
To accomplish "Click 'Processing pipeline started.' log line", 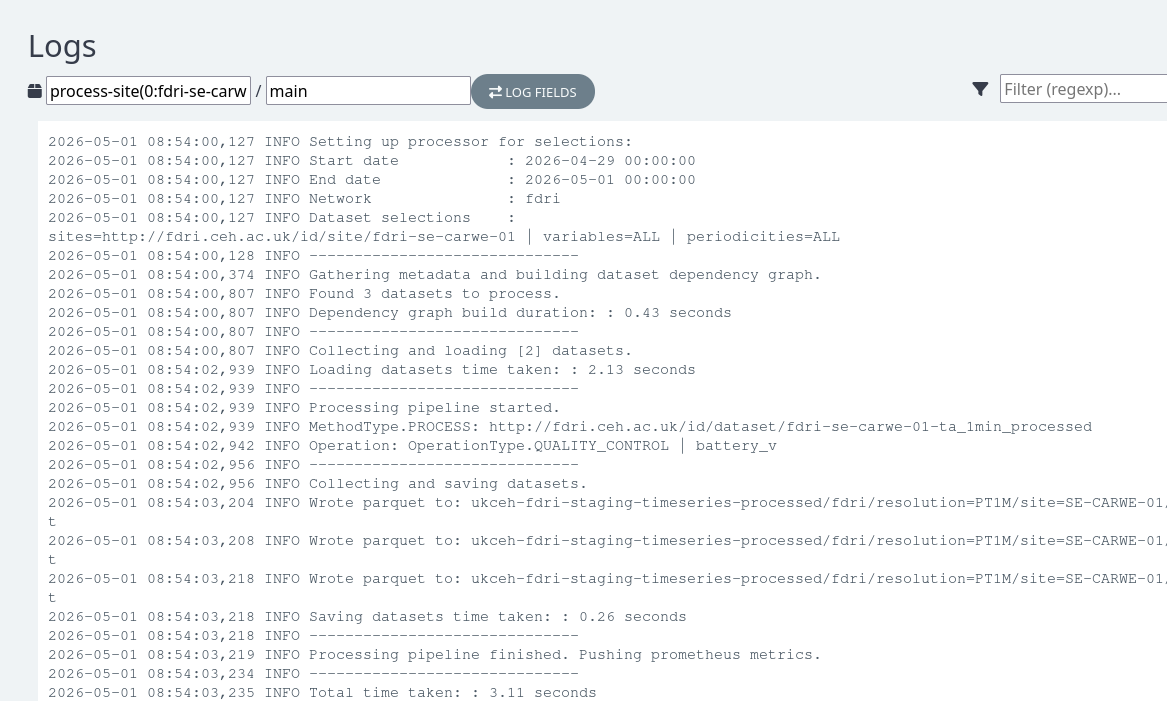I will [x=304, y=408].
